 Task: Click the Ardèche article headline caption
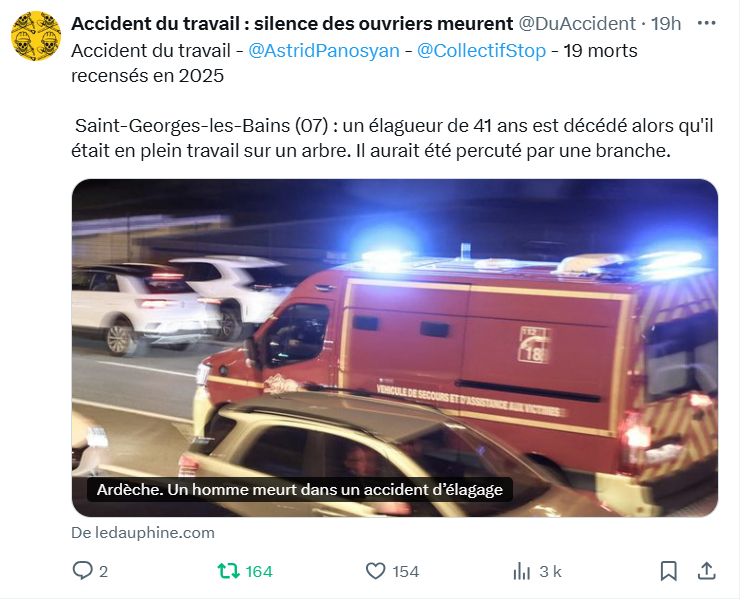(300, 490)
